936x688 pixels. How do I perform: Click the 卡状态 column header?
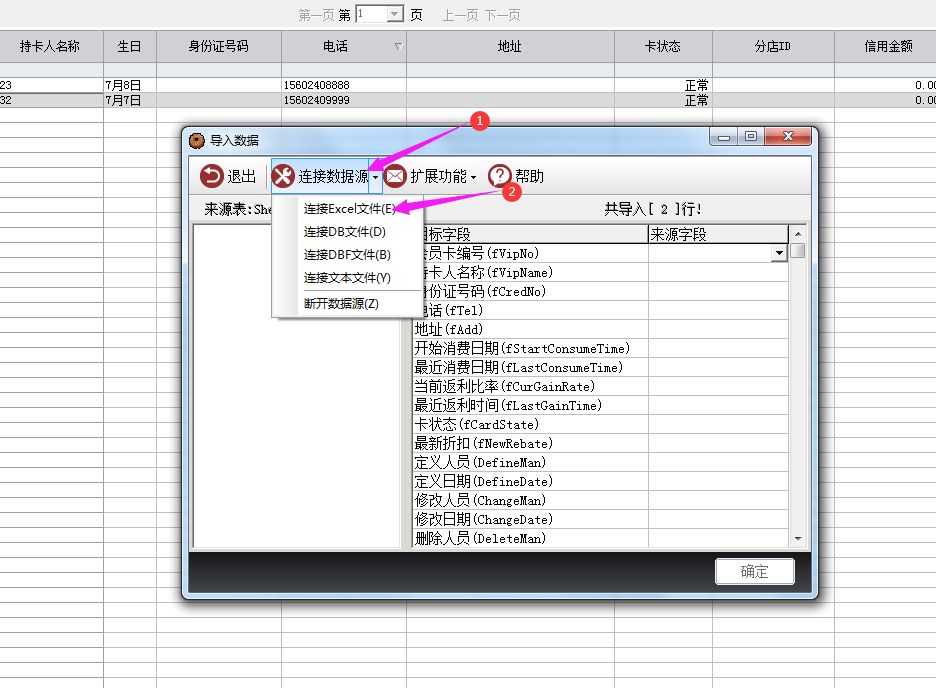(663, 46)
